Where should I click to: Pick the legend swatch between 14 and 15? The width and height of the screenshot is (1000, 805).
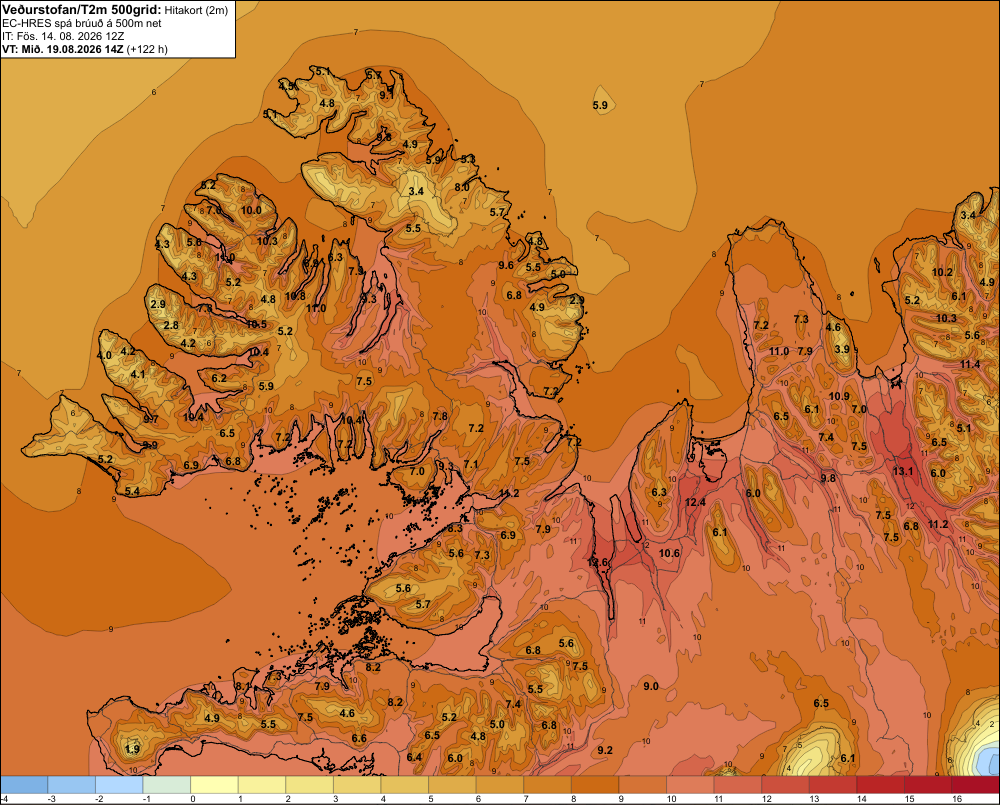coord(881,785)
